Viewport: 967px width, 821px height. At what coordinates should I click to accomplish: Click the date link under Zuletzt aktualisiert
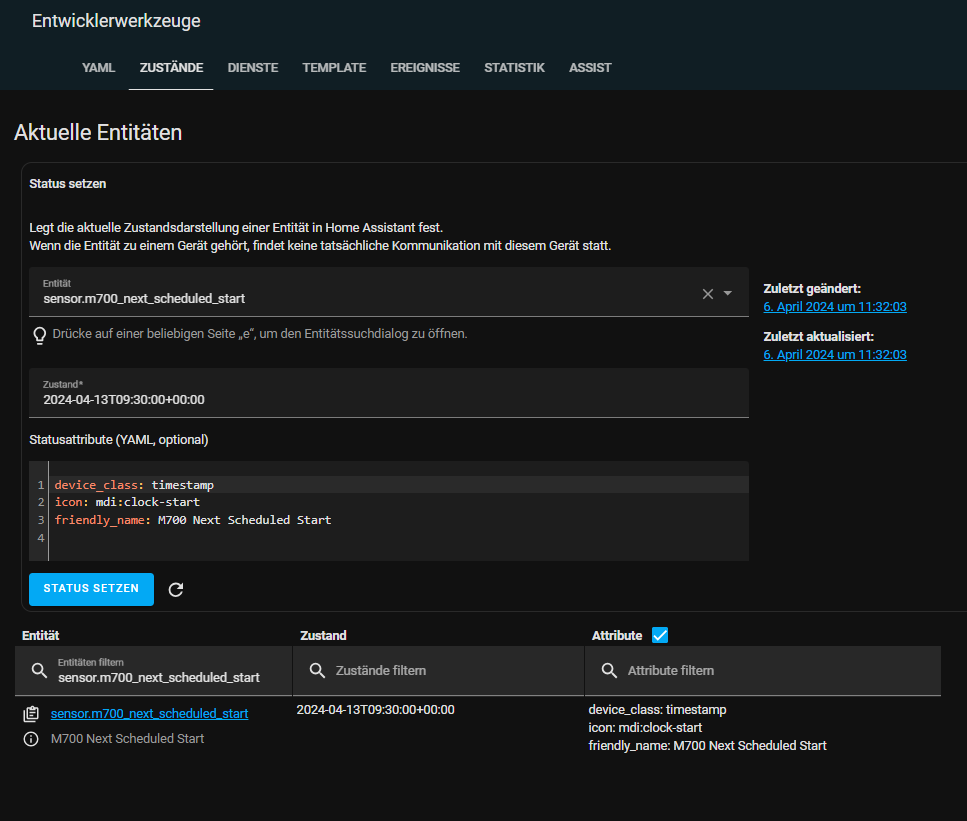pos(834,354)
